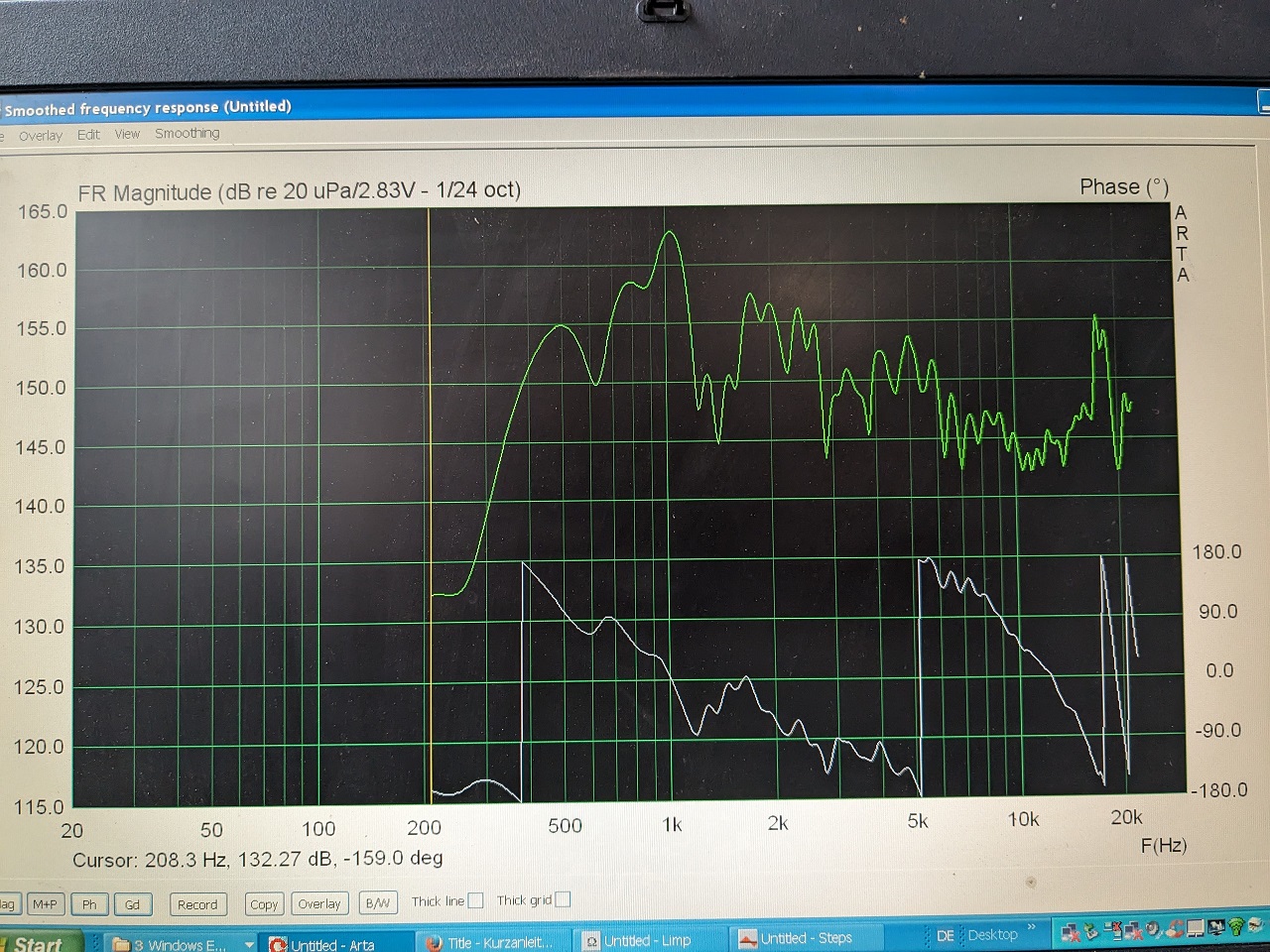1270x952 pixels.
Task: Click the grid screen tray icon
Action: (1196, 928)
